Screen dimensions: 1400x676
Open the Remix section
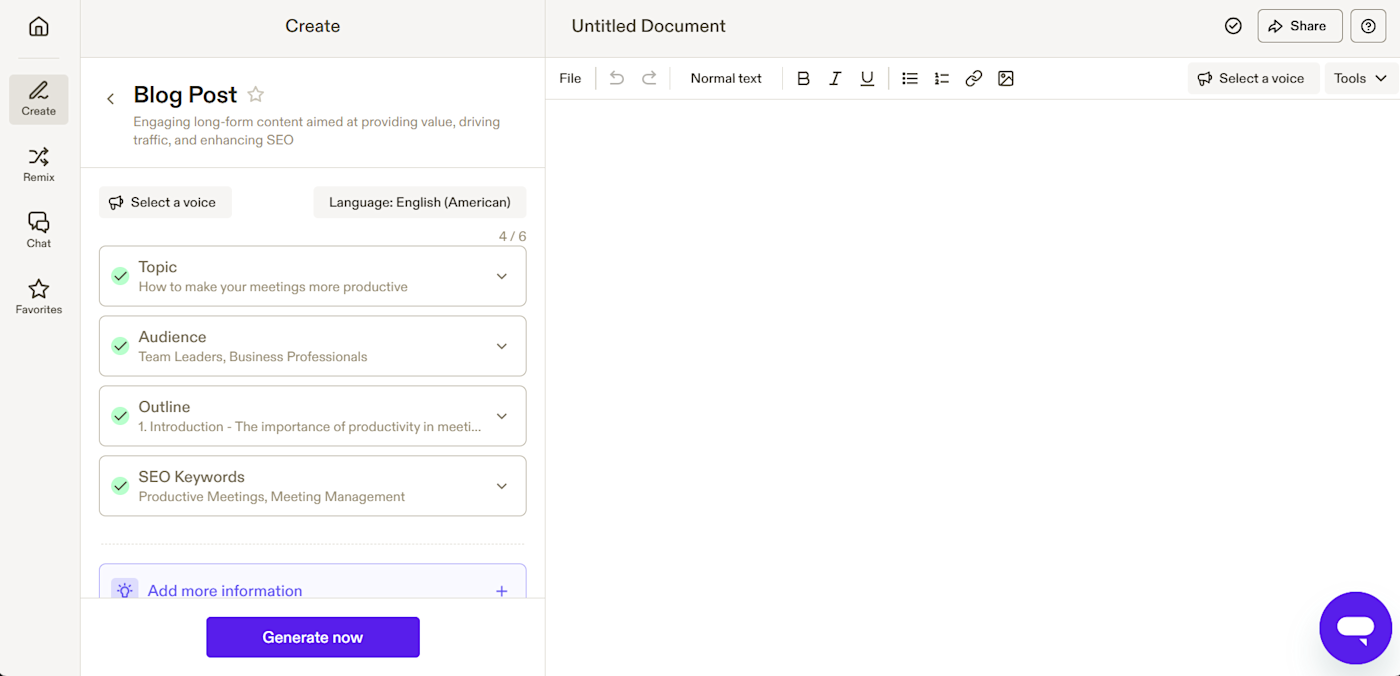(39, 164)
